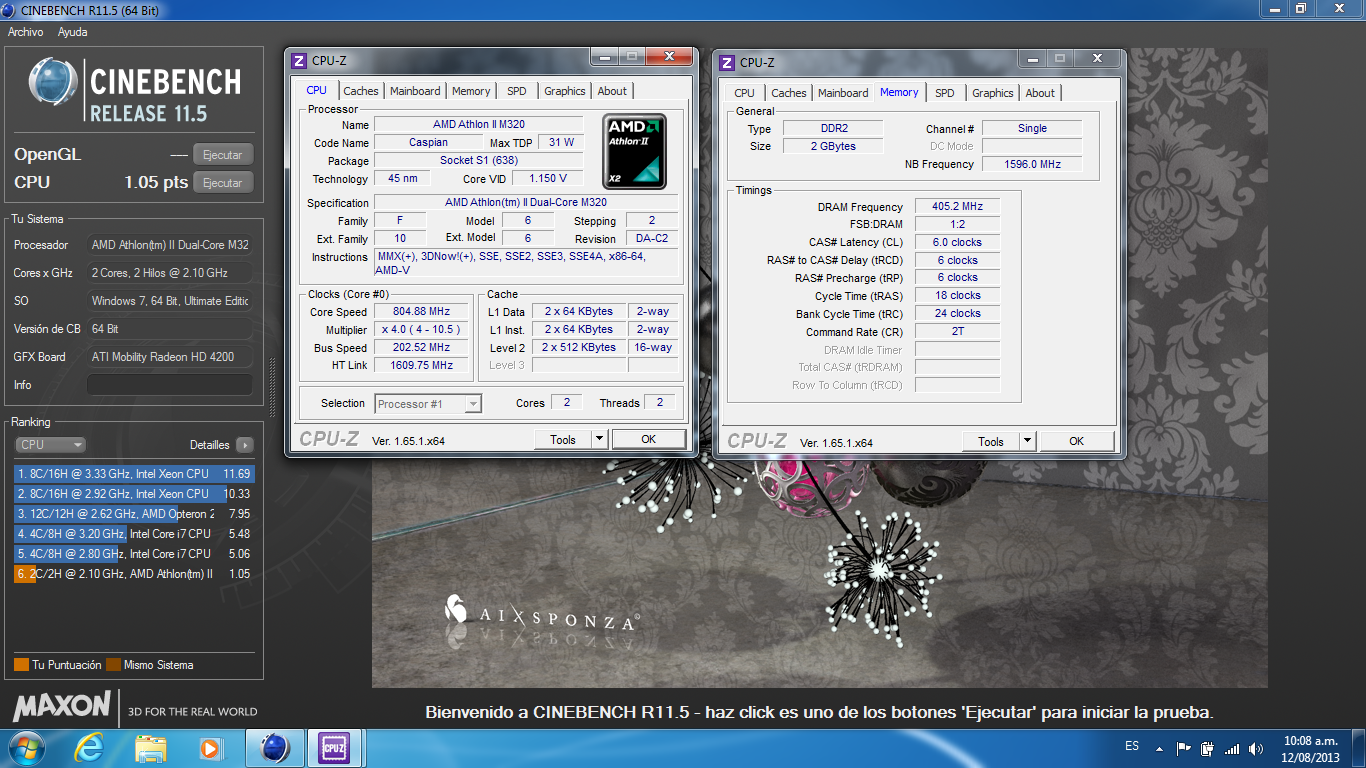Switch to About tab in left CPU-Z
The image size is (1366, 768).
[x=612, y=91]
